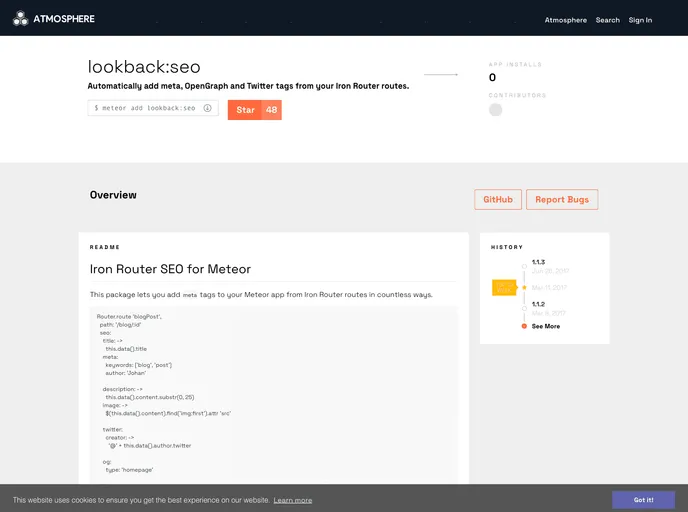Click the Overview heading
Screen dimensions: 688x512
(113, 195)
